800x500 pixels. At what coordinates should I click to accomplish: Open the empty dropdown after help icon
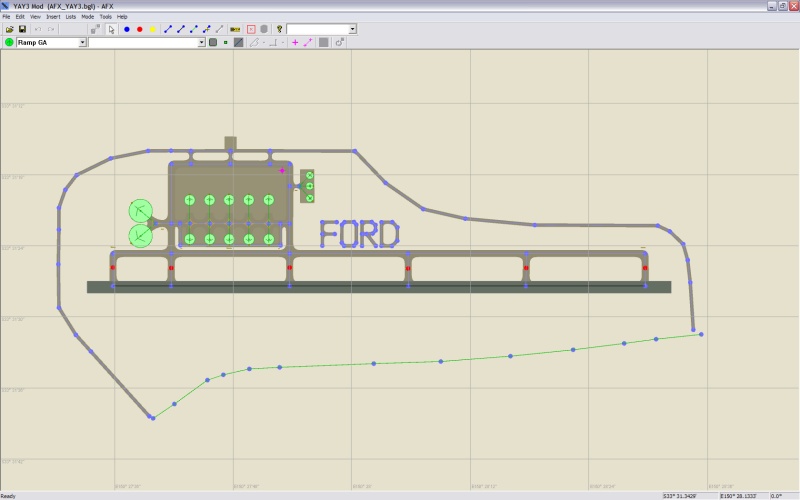[x=352, y=29]
